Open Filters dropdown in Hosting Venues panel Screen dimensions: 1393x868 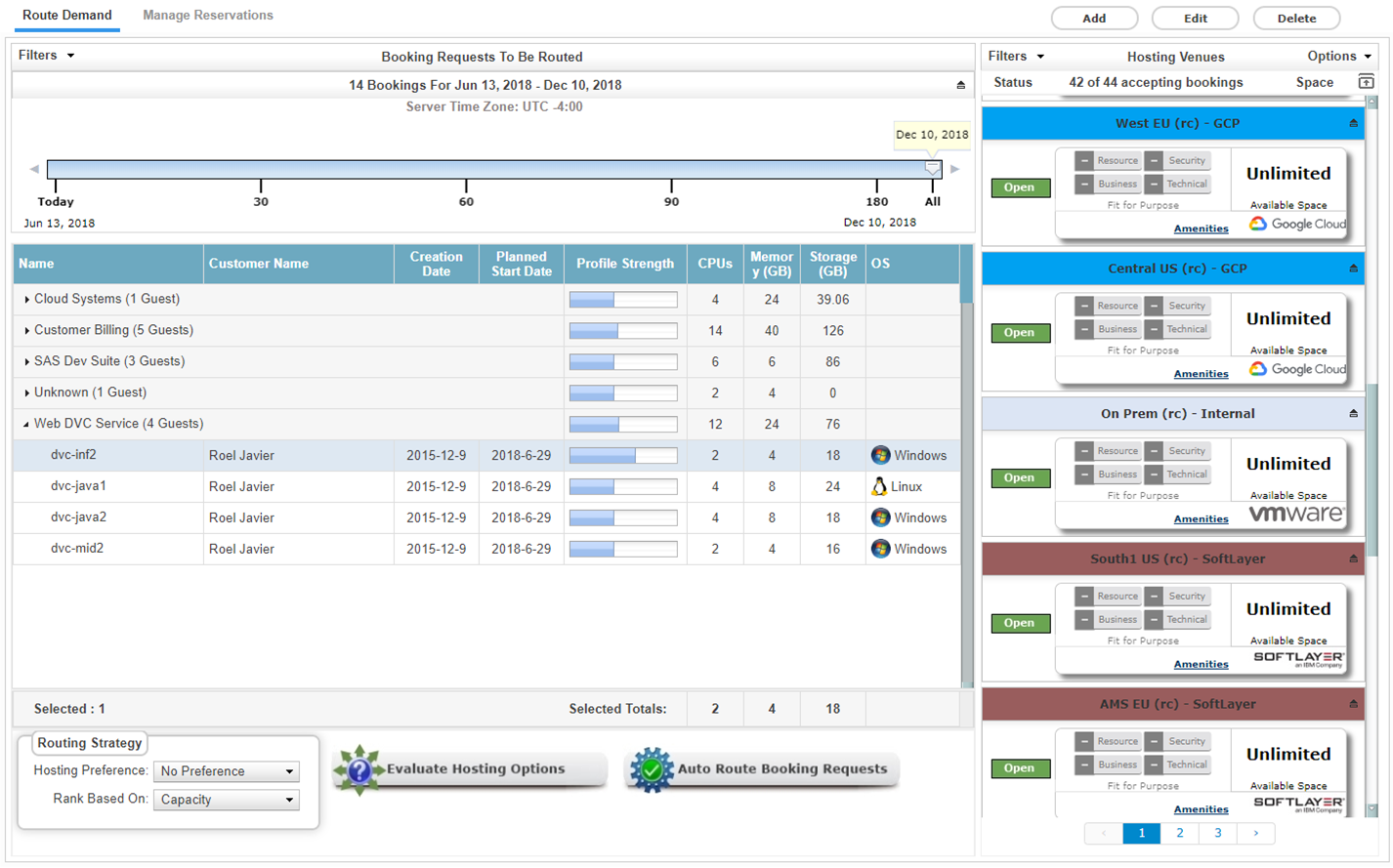pos(1016,57)
